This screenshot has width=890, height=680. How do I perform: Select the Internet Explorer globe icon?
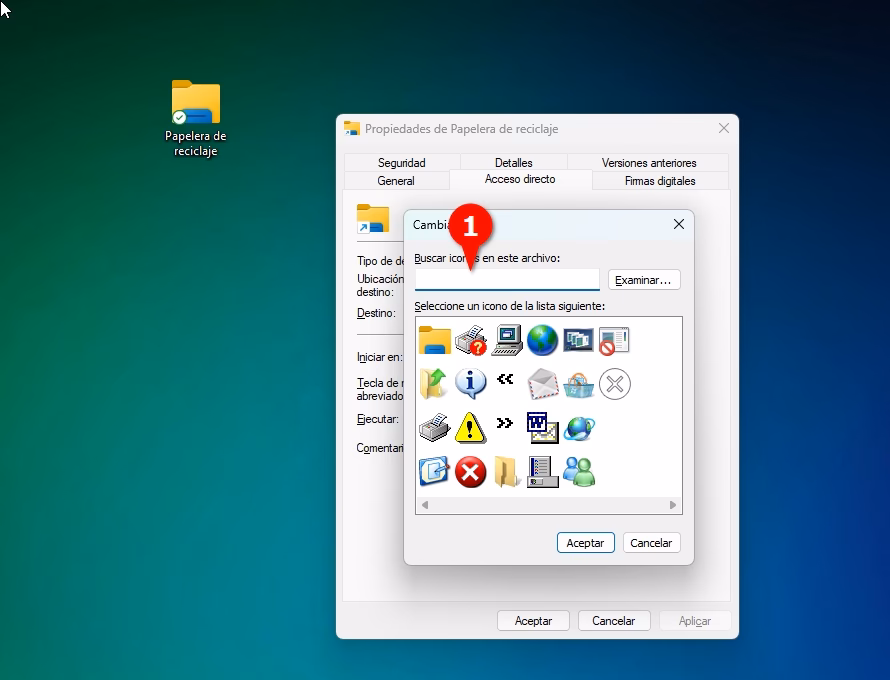click(578, 428)
